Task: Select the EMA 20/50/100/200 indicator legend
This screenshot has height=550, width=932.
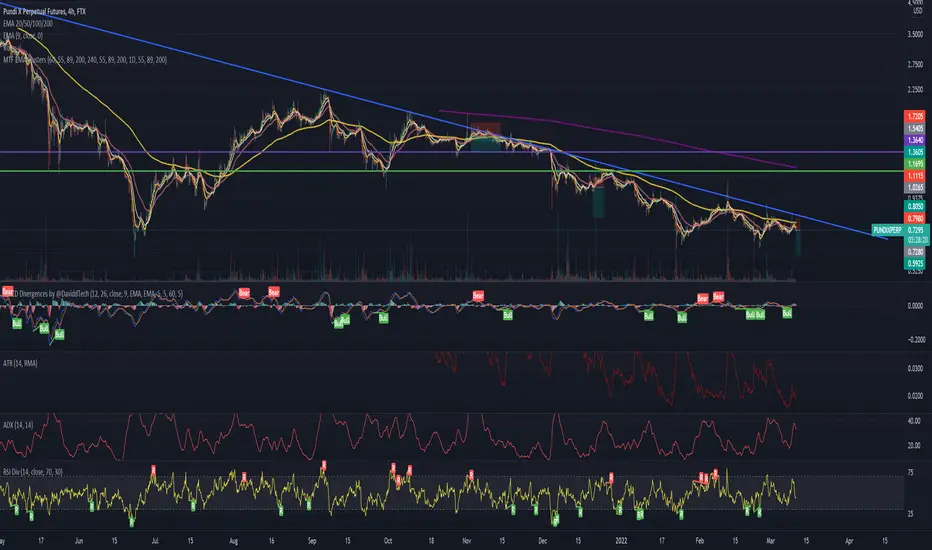Action: (27, 24)
